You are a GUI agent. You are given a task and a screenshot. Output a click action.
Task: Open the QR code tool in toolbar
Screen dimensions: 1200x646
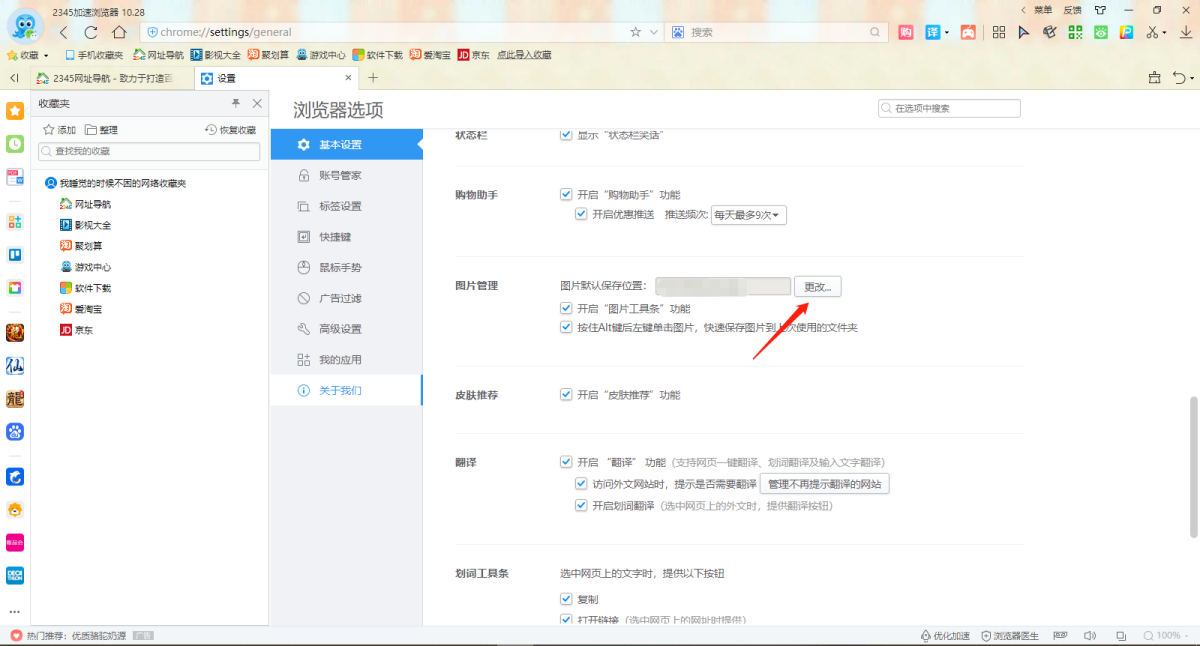click(x=1075, y=32)
